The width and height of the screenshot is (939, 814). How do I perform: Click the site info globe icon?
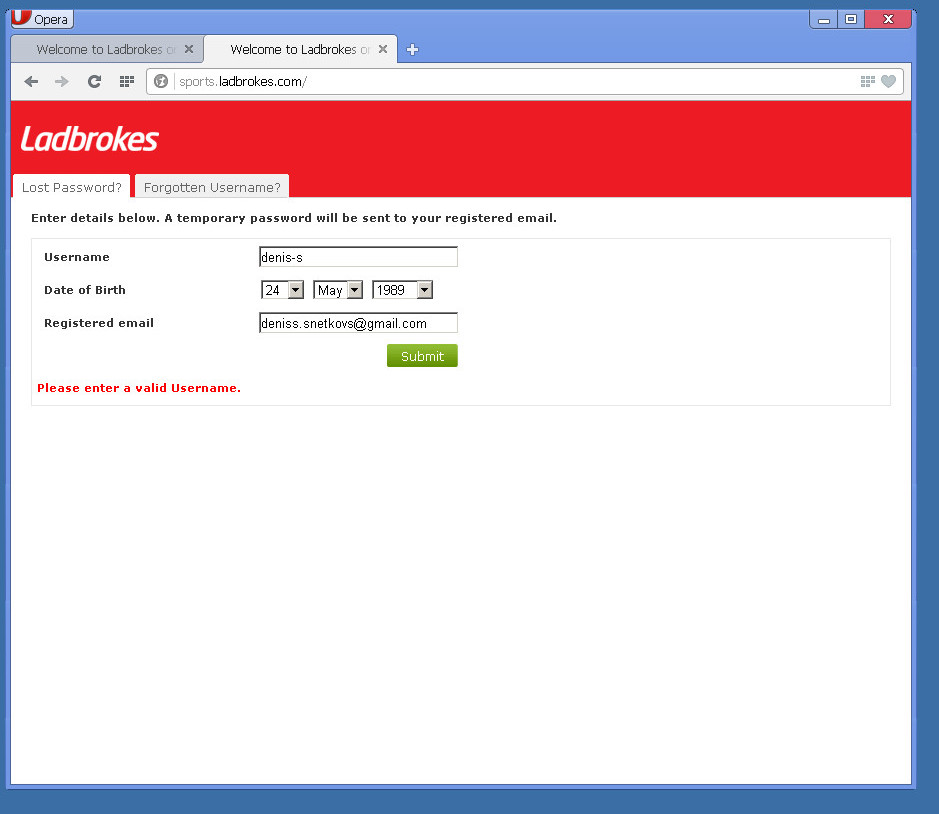point(161,81)
